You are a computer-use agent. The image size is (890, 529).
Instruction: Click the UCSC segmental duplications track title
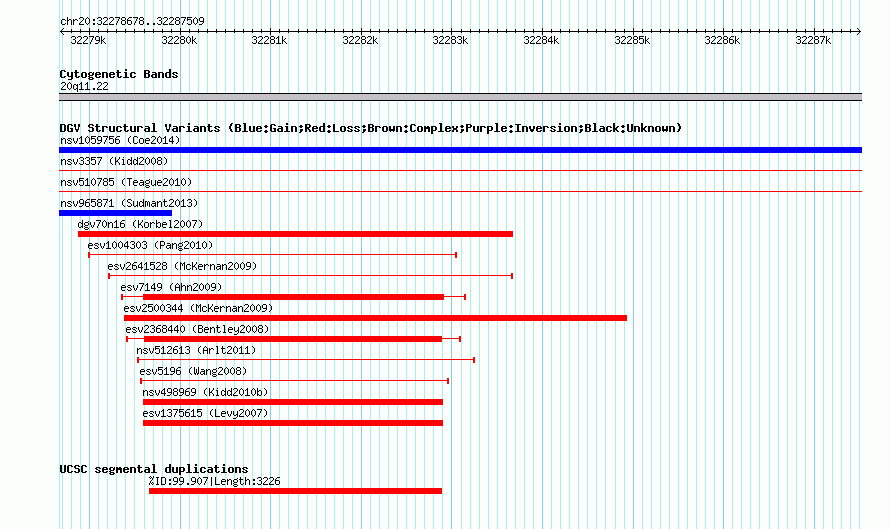pyautogui.click(x=154, y=469)
